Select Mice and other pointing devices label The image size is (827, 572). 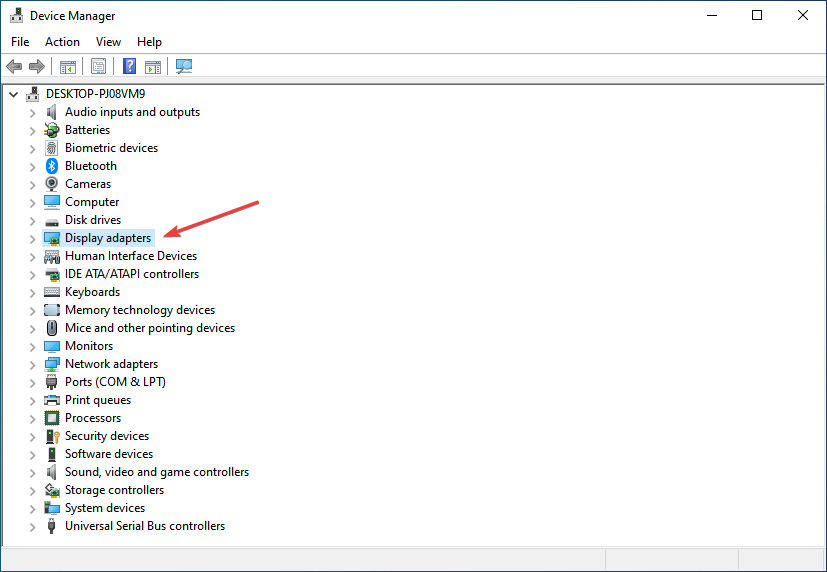point(150,328)
